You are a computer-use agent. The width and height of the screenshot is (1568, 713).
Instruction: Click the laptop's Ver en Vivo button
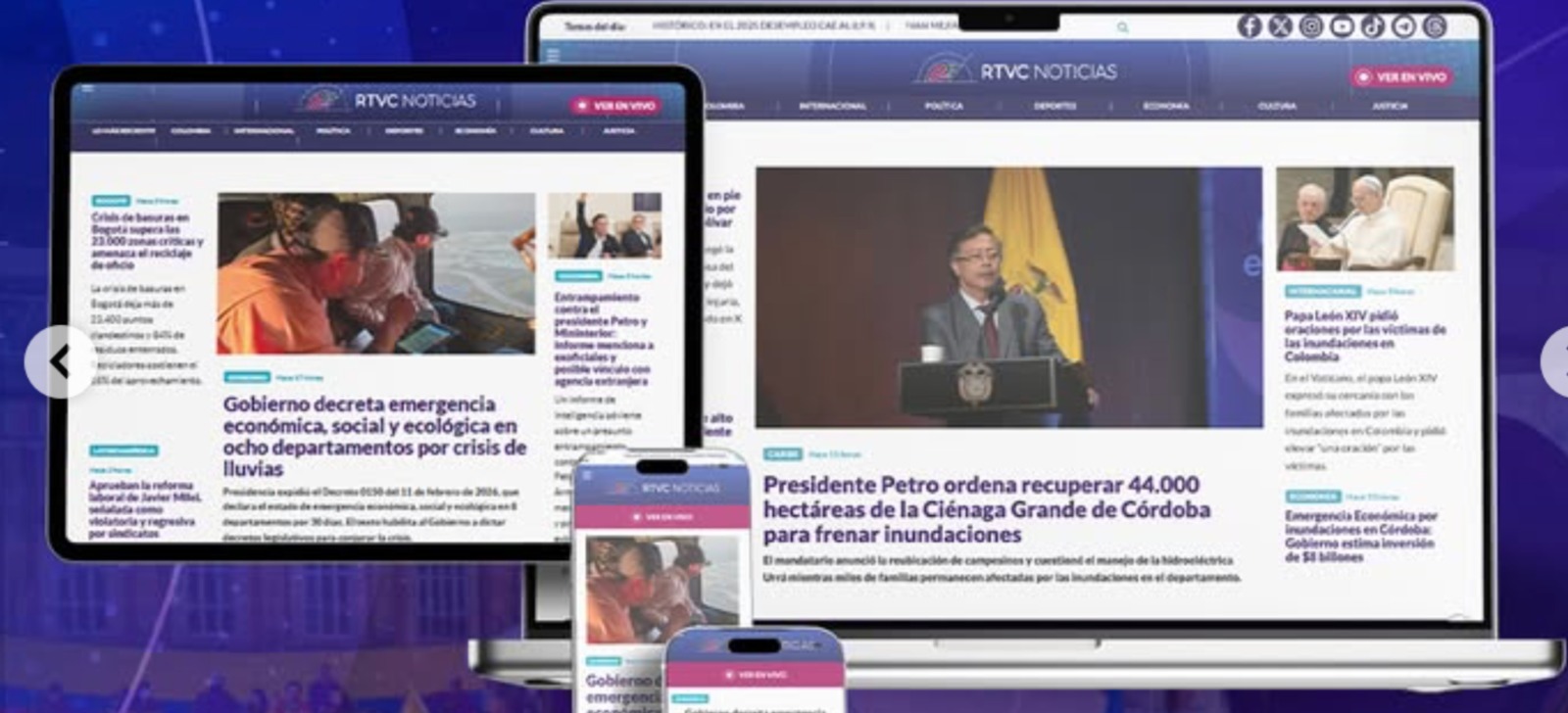coord(1401,76)
